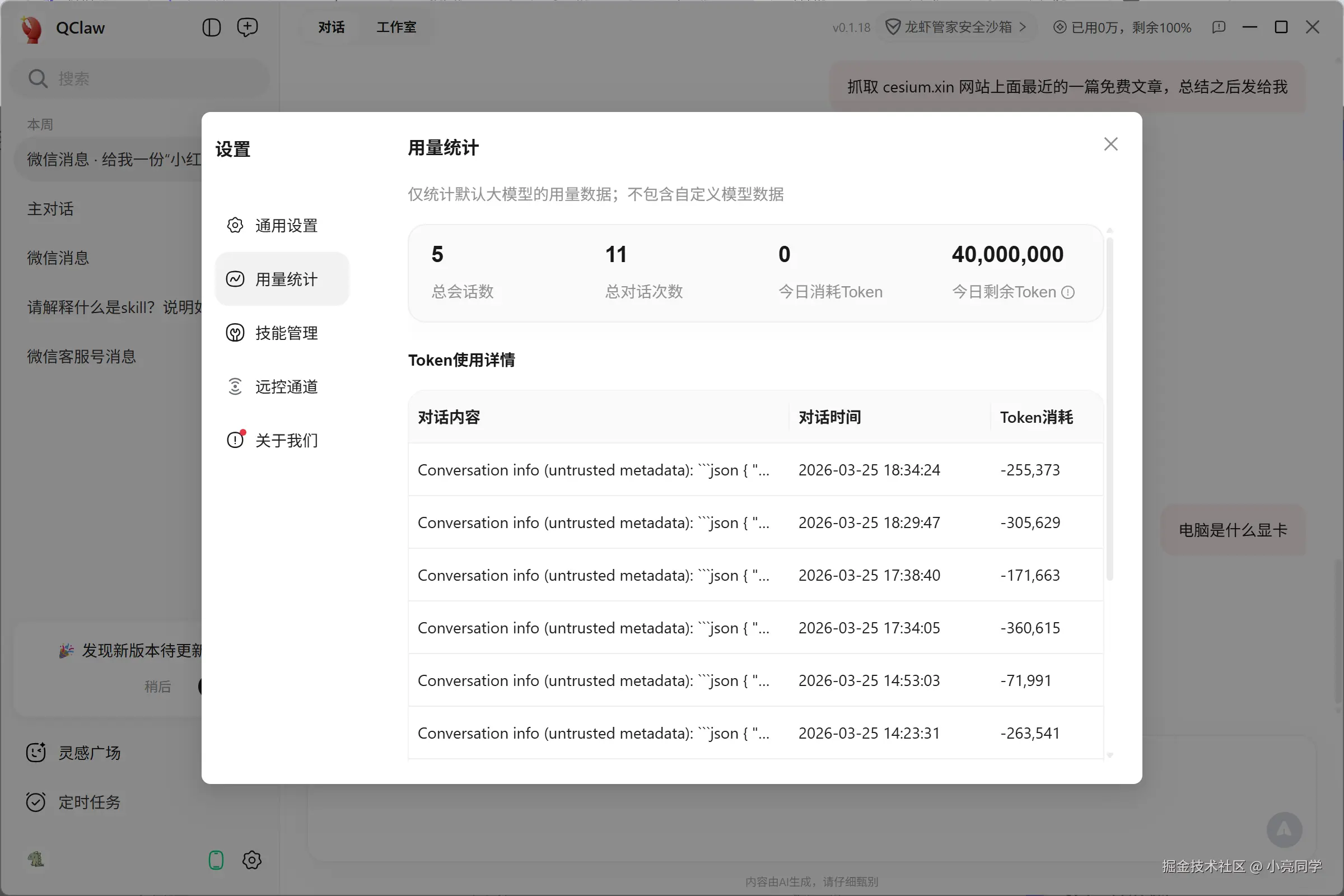Open 定时任务 scheduled tasks

coord(88,802)
